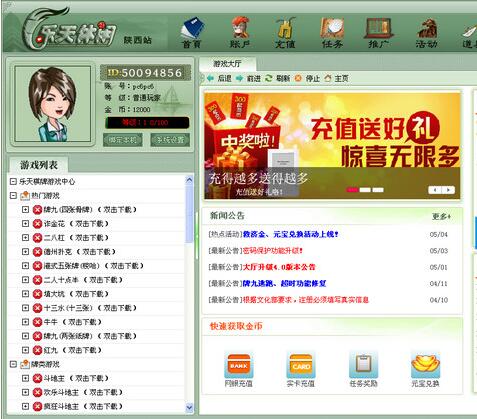This screenshot has width=477, height=419.
Task: Show previous banner with left arrow
Action: (x=435, y=190)
